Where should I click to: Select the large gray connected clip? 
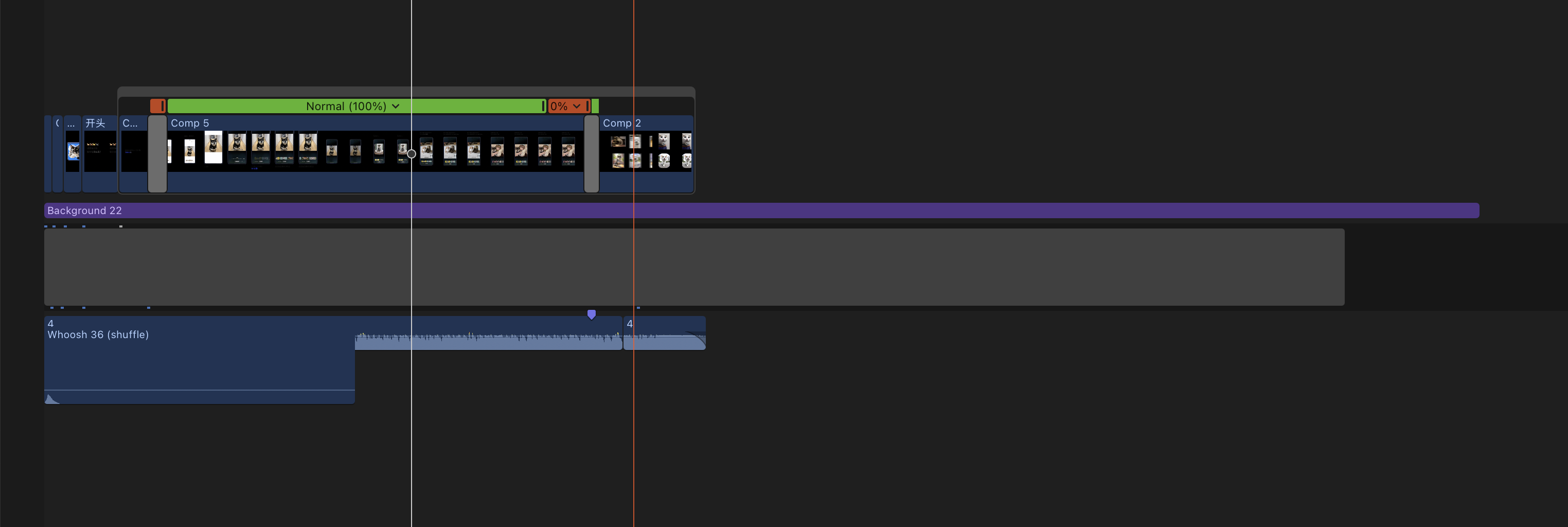[x=694, y=267]
